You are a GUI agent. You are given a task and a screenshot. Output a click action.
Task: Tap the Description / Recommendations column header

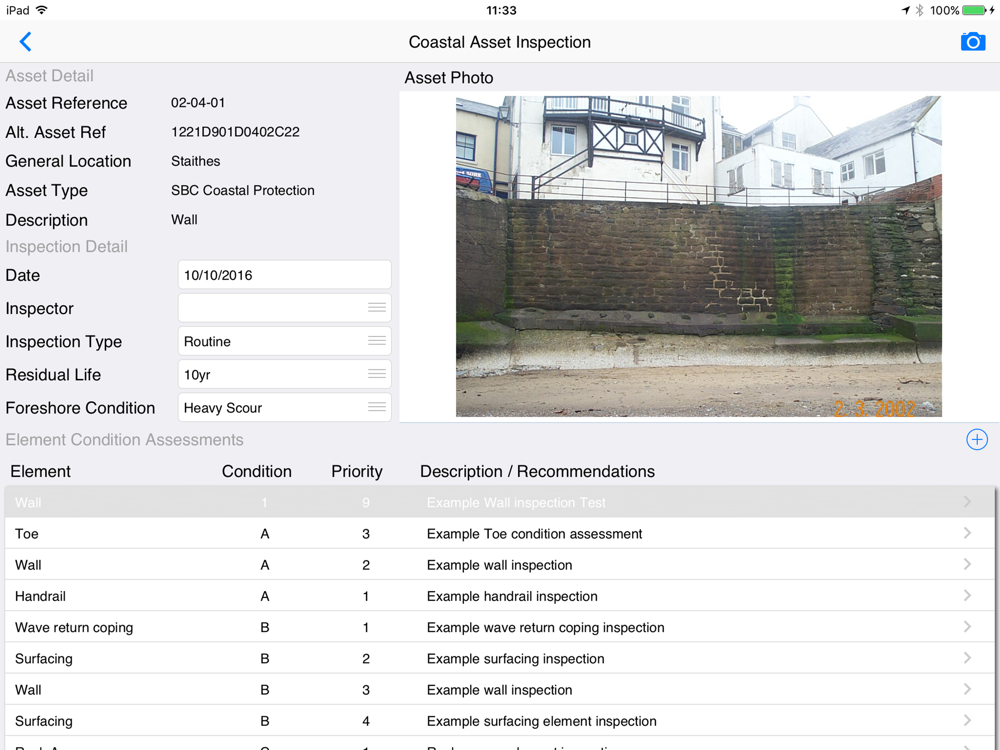tap(537, 471)
